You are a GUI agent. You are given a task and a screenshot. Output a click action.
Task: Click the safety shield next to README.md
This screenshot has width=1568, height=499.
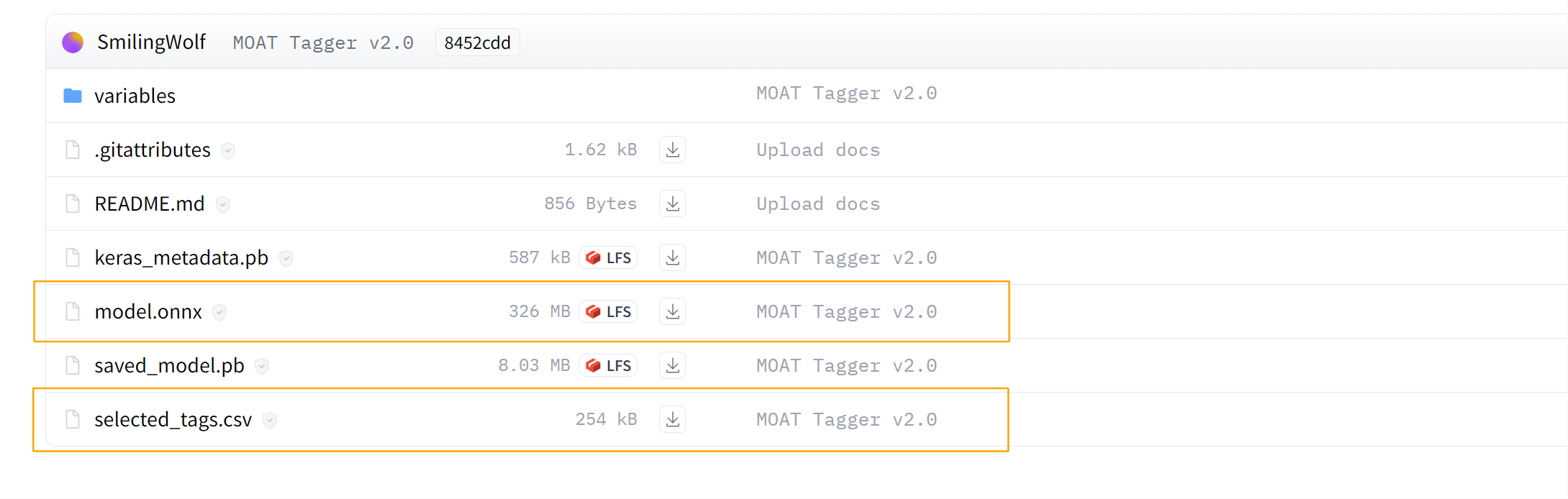click(223, 205)
